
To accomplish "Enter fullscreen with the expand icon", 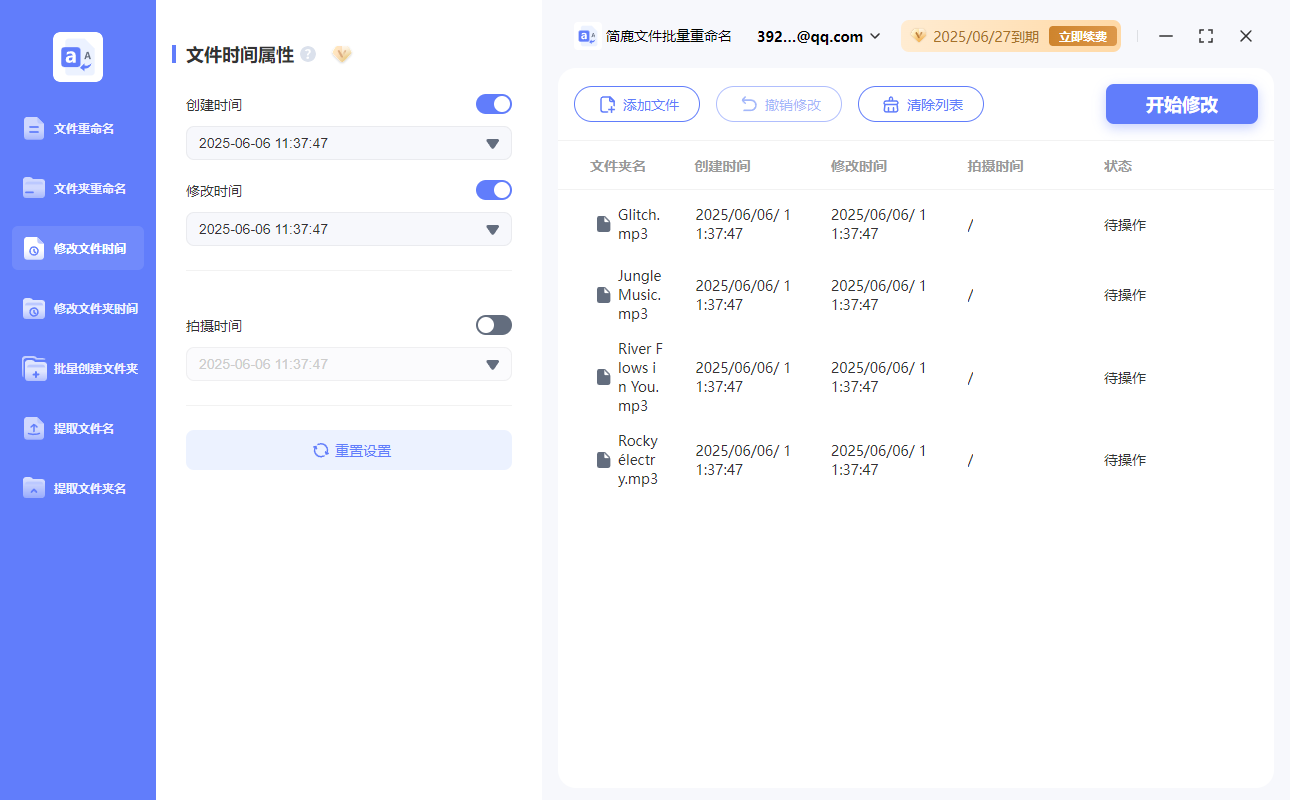I will click(x=1205, y=36).
